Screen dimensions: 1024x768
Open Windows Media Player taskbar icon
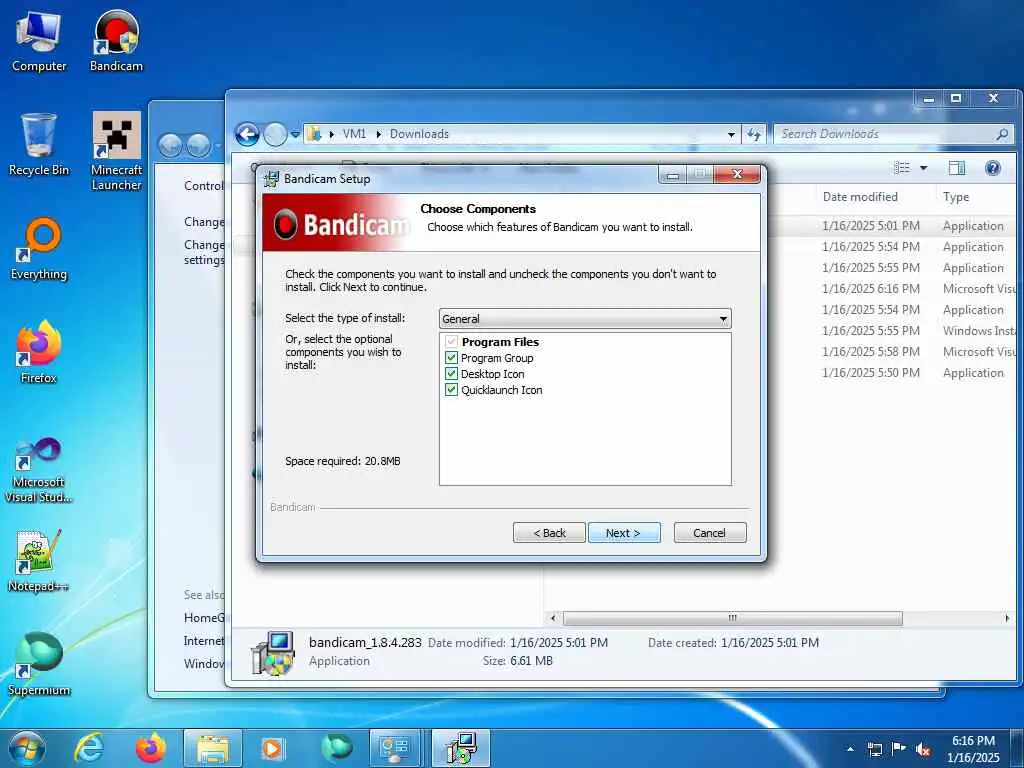[272, 748]
